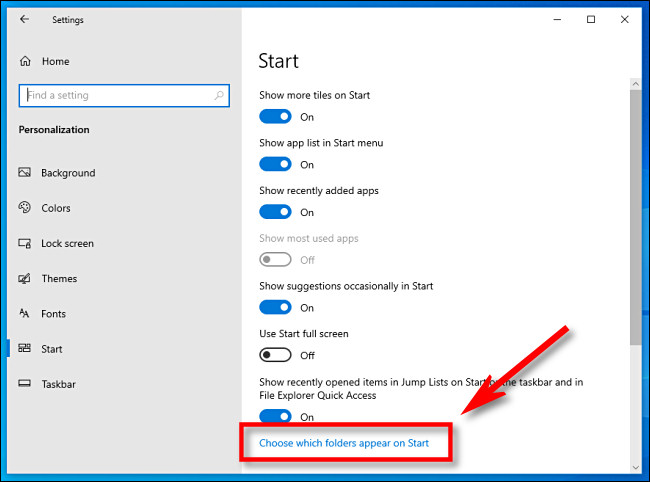This screenshot has height=482, width=650.
Task: Click the Home icon in sidebar
Action: [25, 61]
